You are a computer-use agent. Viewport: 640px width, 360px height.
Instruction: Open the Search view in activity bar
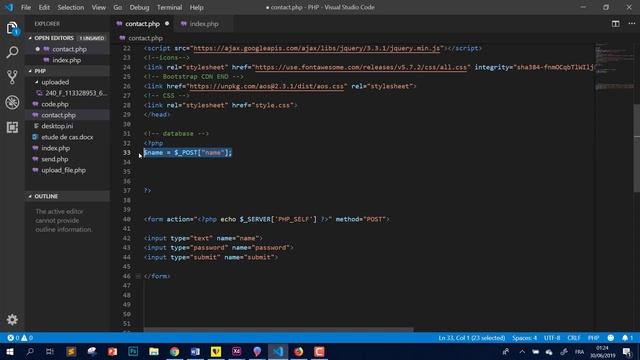(x=12, y=52)
